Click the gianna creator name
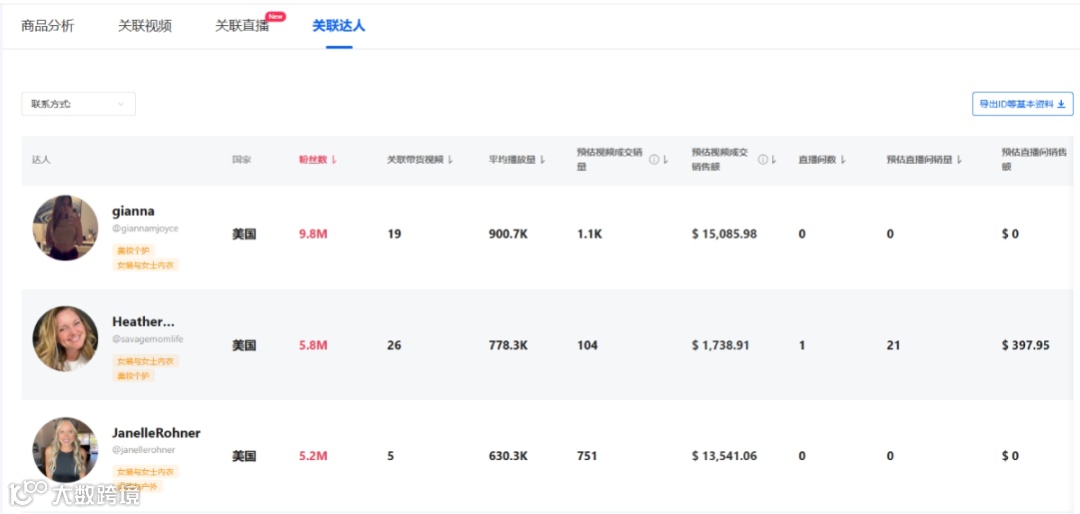The height and width of the screenshot is (514, 1080). (133, 212)
